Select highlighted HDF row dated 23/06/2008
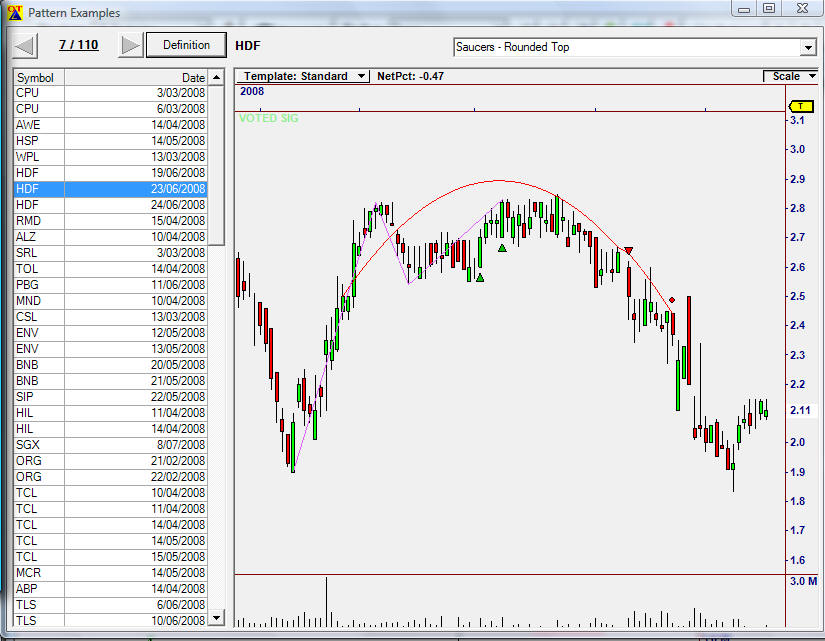The image size is (825, 641). (x=110, y=189)
